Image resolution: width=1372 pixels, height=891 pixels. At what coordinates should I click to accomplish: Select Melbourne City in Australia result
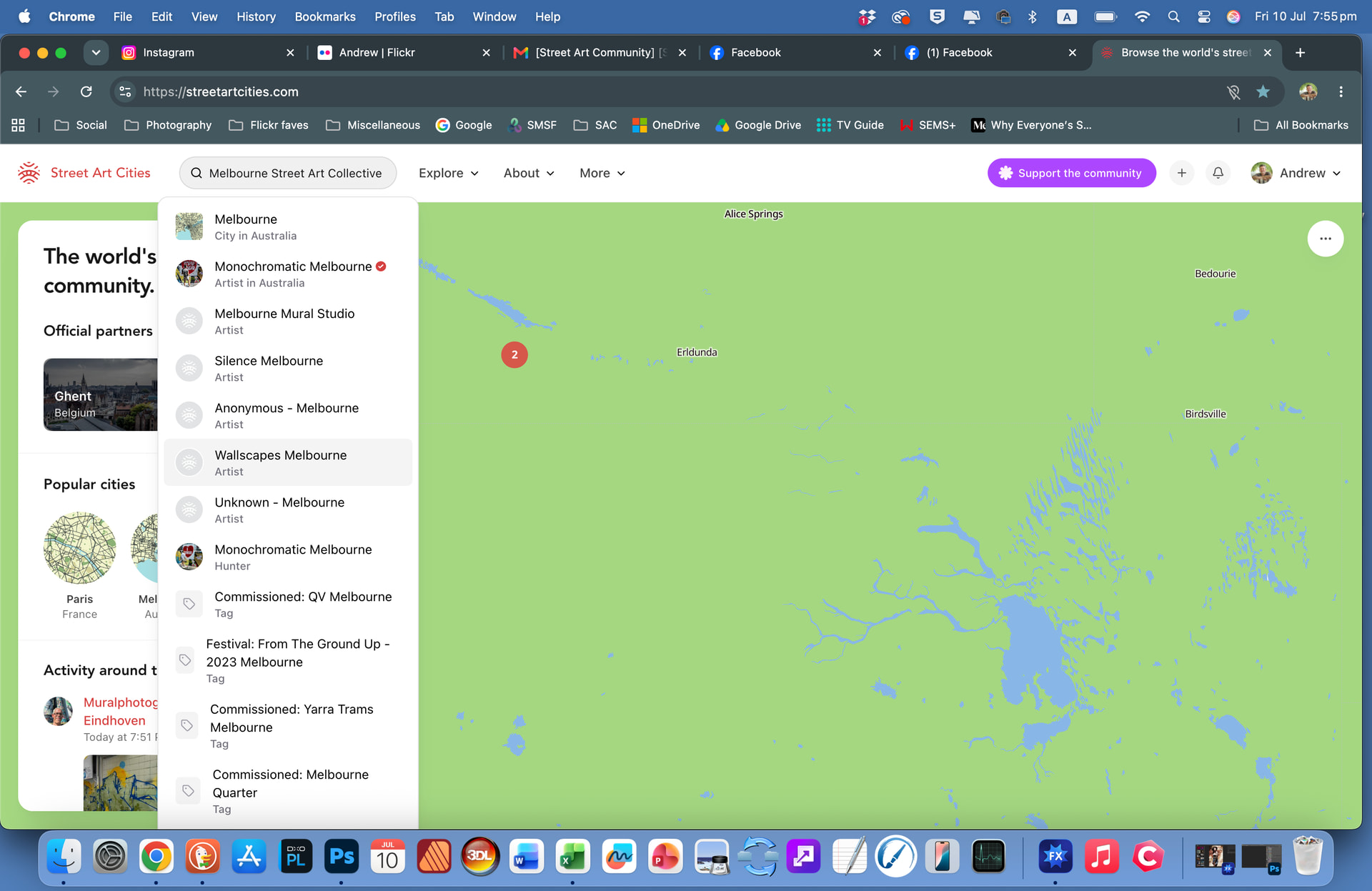[x=288, y=227]
